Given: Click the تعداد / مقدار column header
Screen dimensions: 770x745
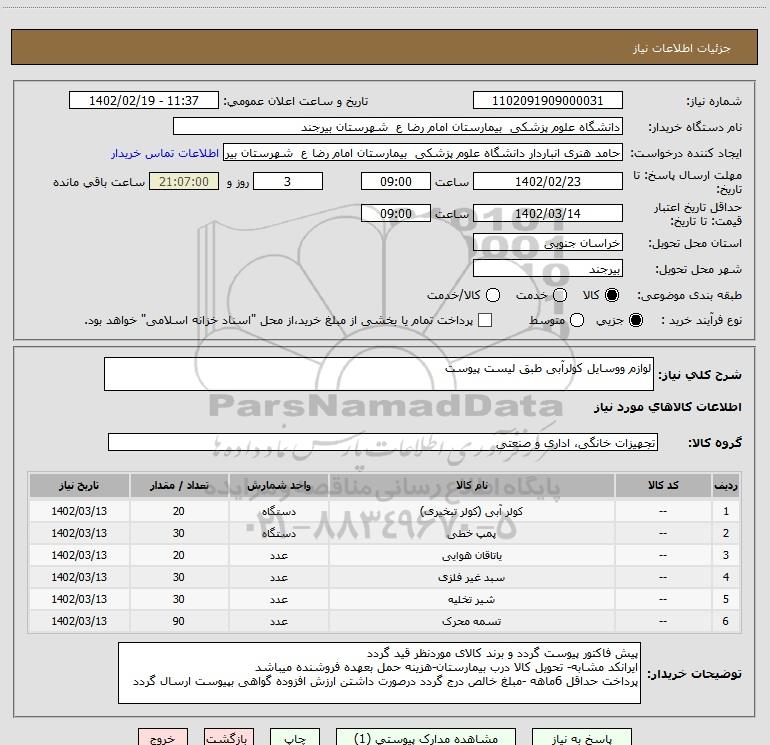Looking at the screenshot, I should click(179, 485).
